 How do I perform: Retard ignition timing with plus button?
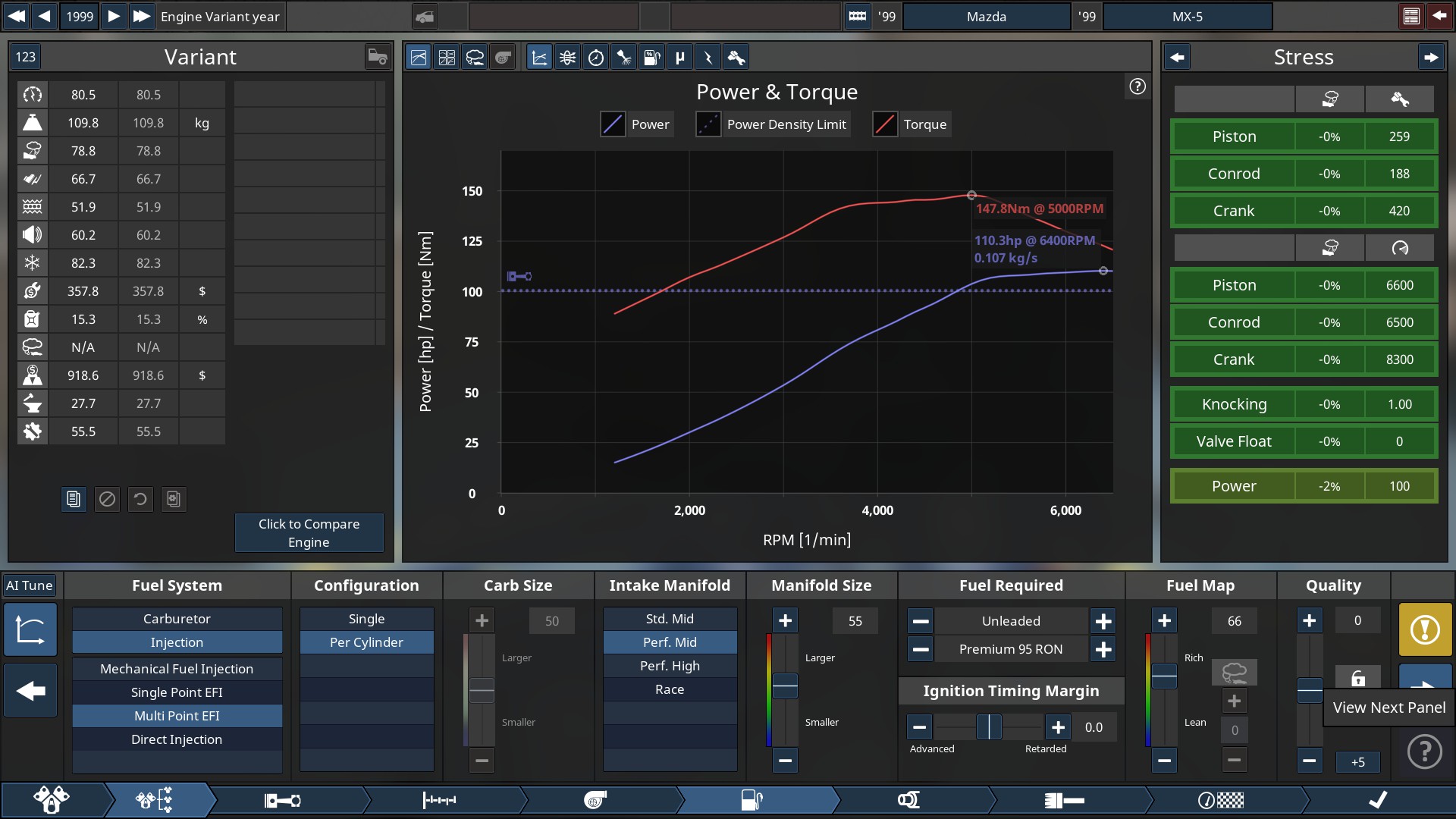pyautogui.click(x=1057, y=728)
